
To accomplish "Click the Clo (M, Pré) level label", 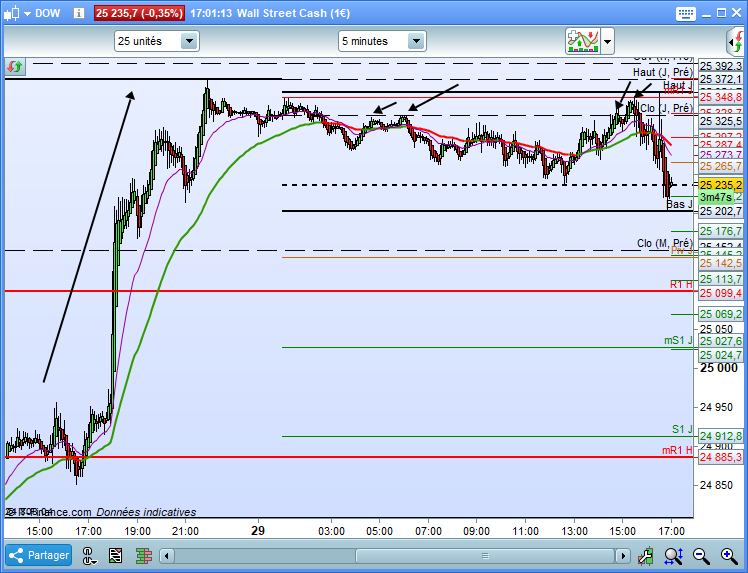I will click(665, 243).
